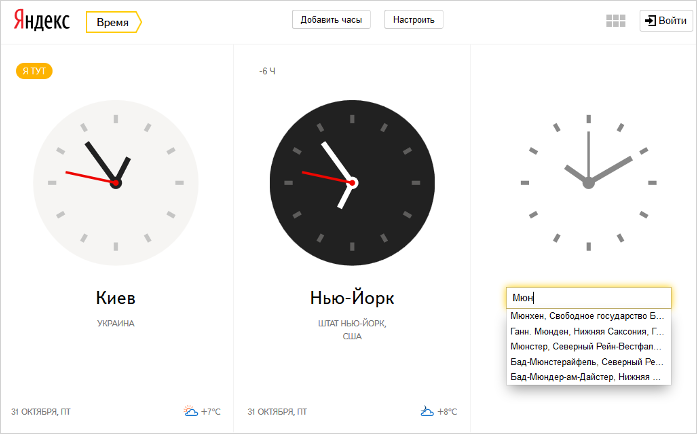The width and height of the screenshot is (697, 434).
Task: Open the Настроить settings button
Action: [x=413, y=20]
